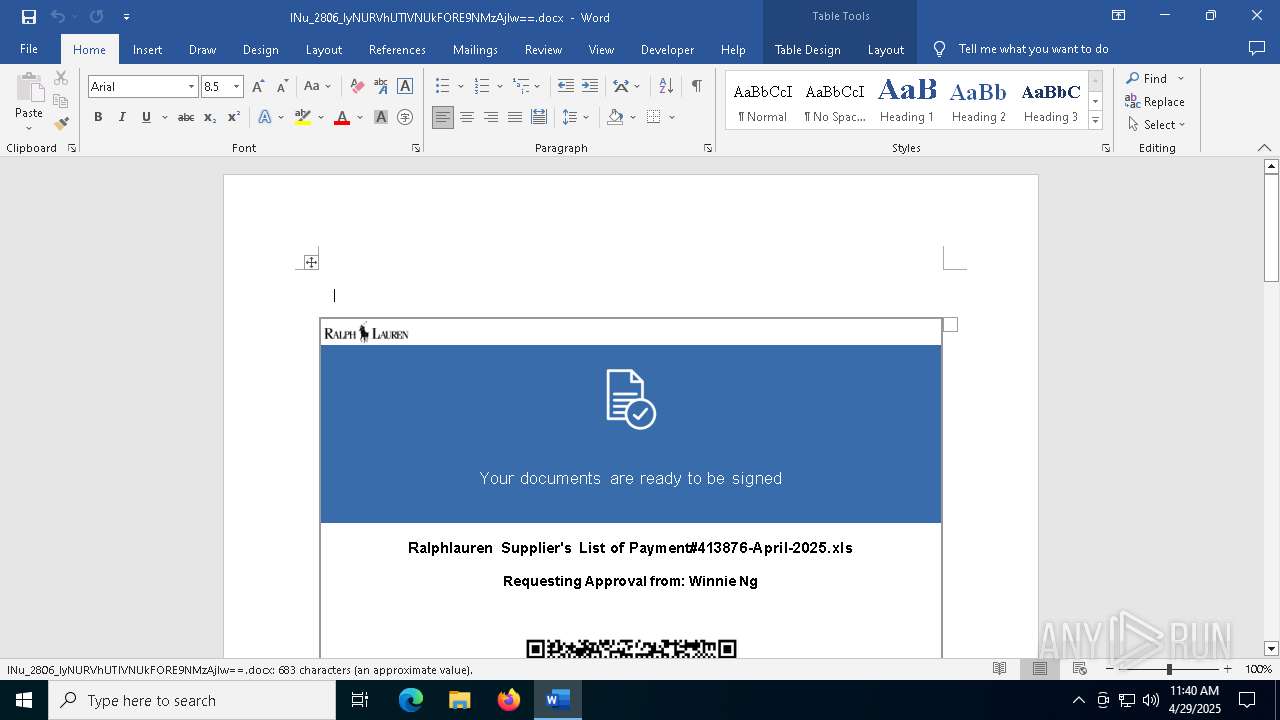Click the Windows search box
Viewport: 1280px width, 720px height.
tap(192, 700)
